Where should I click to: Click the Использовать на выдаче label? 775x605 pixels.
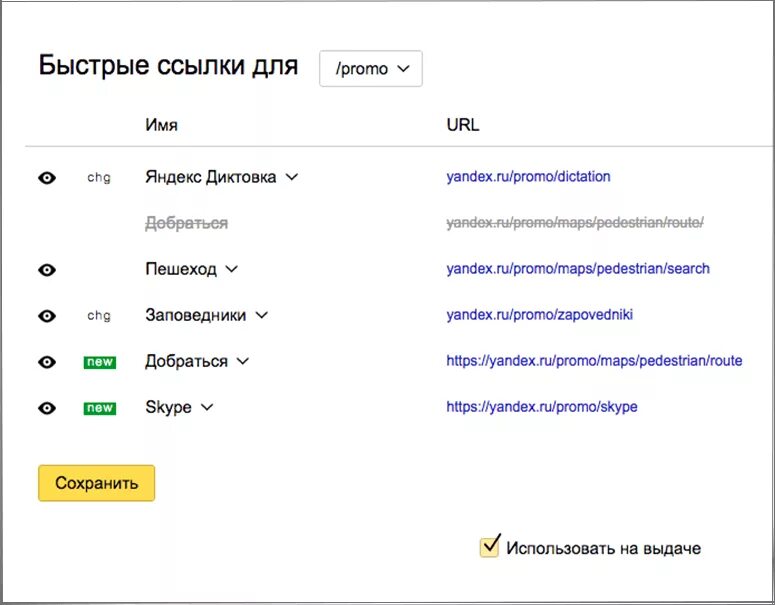(603, 548)
